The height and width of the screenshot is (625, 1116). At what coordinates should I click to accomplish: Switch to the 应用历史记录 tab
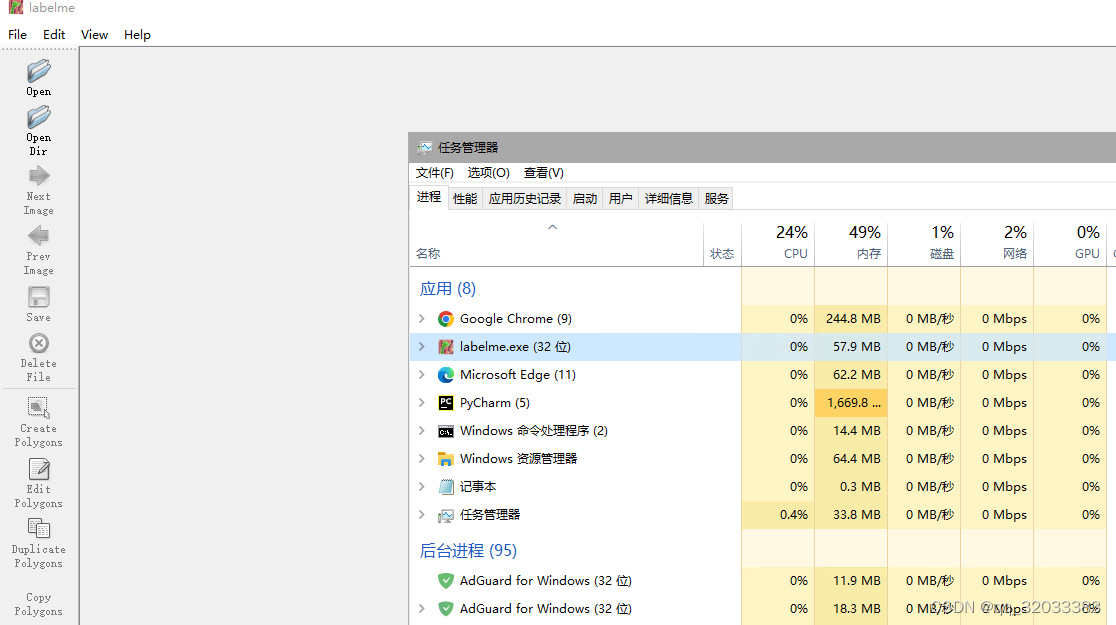(525, 199)
